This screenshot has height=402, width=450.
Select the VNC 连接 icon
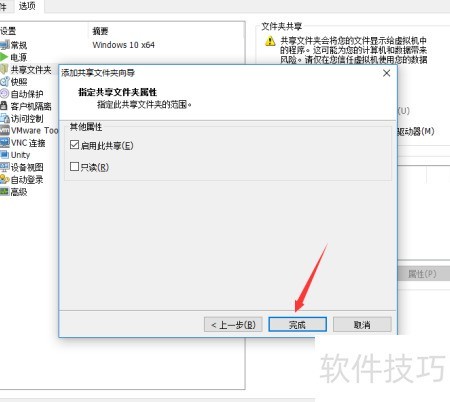pos(5,143)
